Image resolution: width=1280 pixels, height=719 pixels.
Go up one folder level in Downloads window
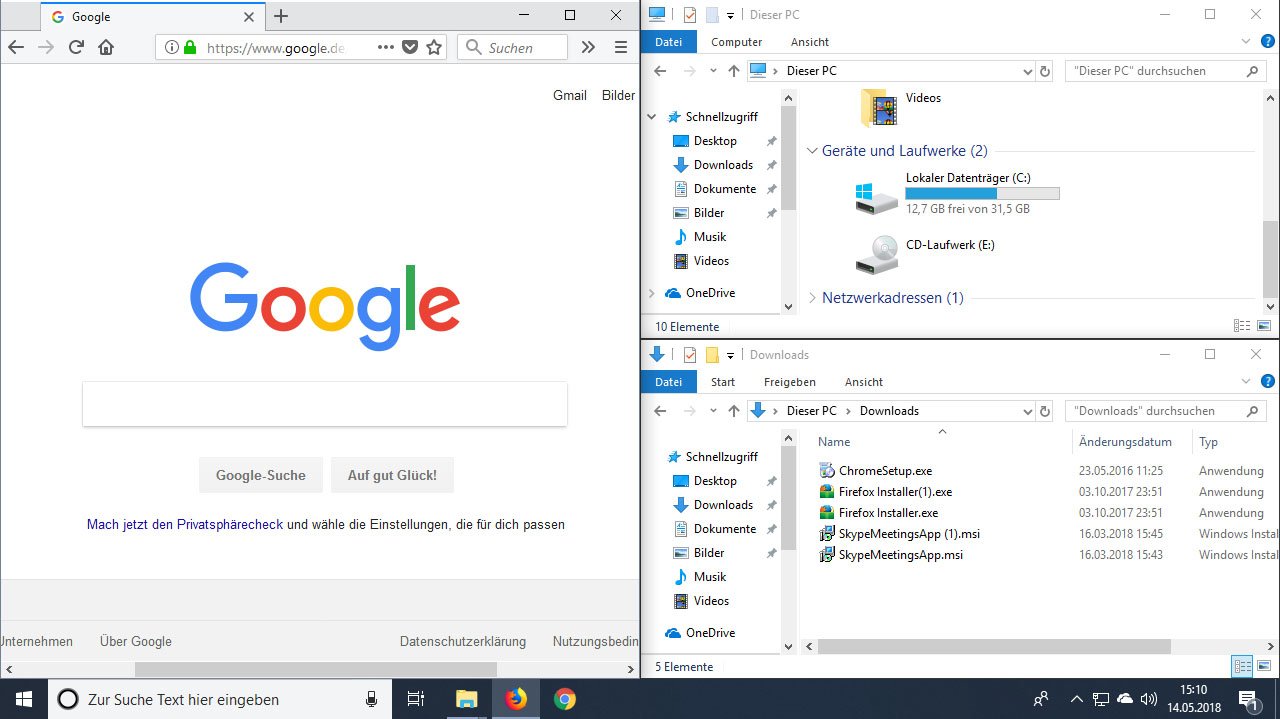coord(734,411)
